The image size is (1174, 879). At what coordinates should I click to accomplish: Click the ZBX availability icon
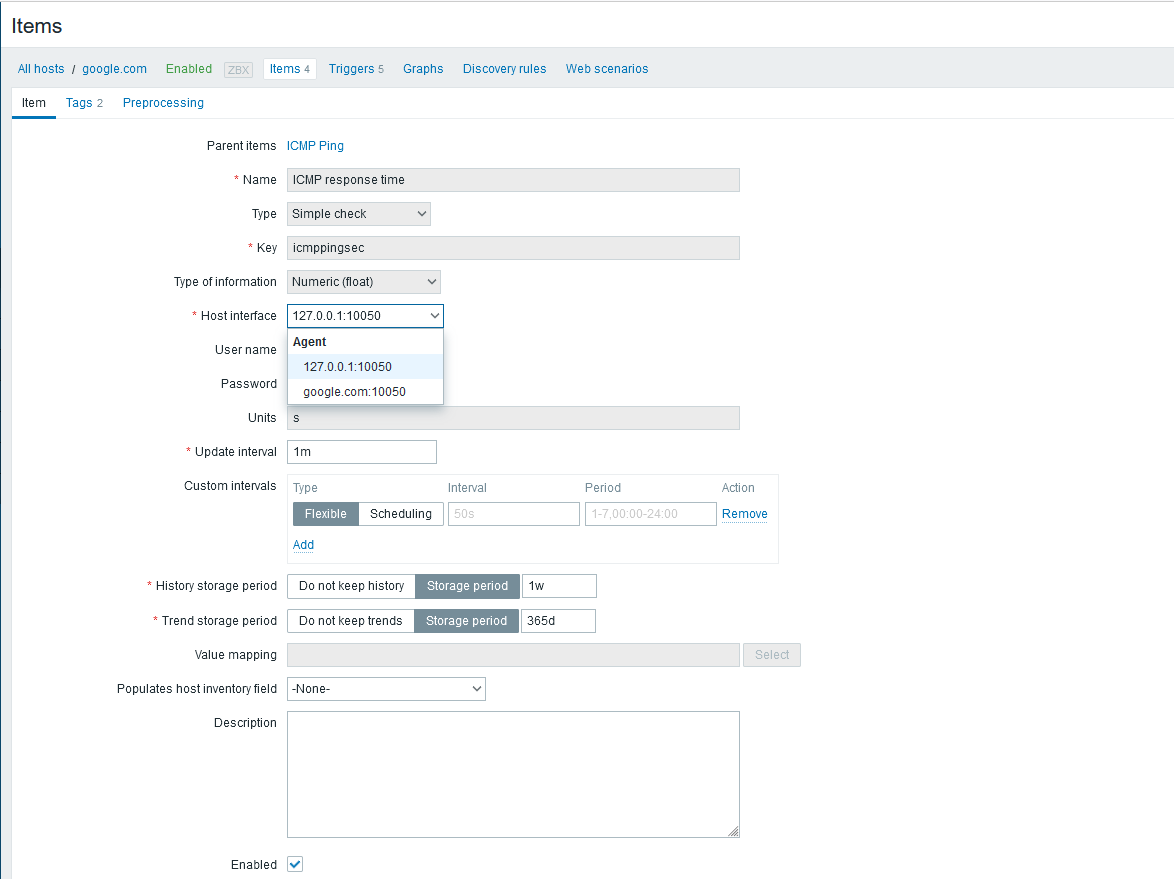[238, 70]
